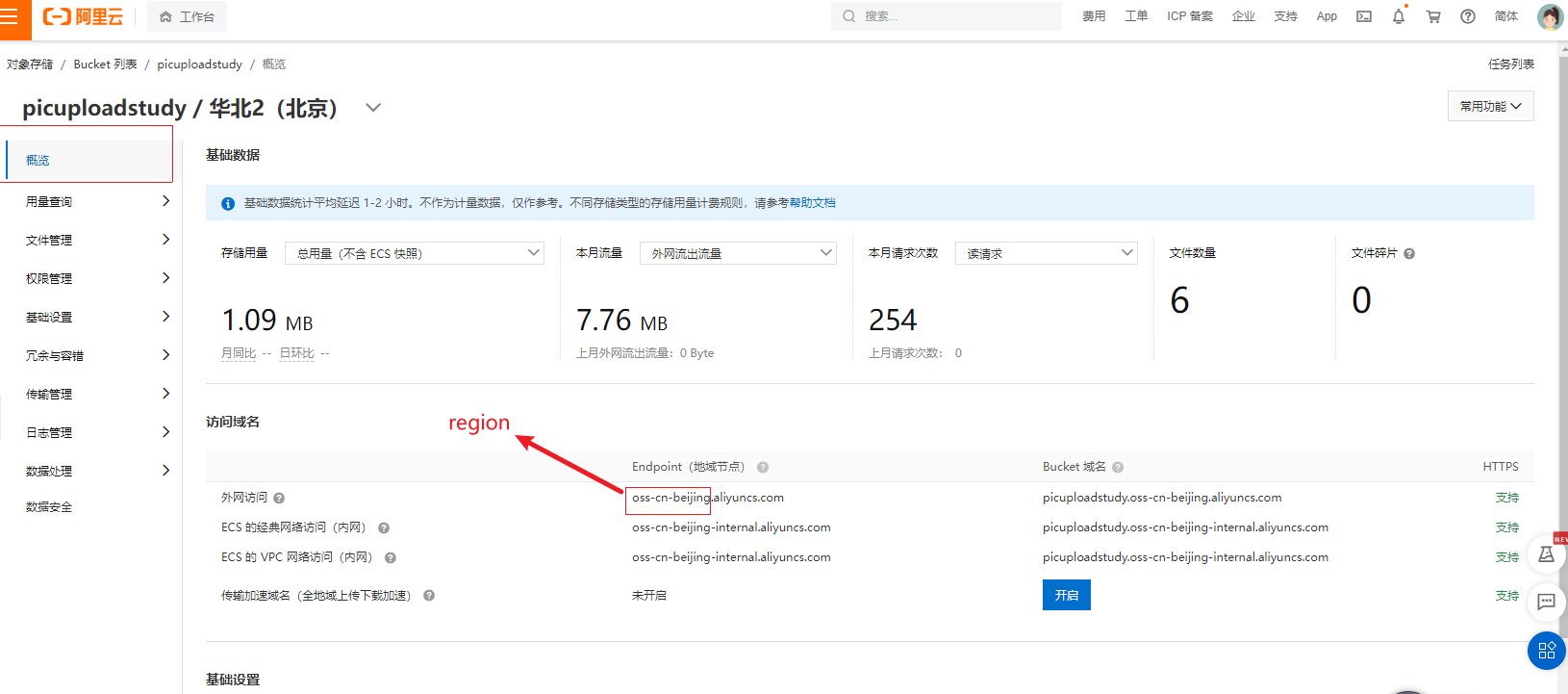Click info icon in blue banner
Screen dimensions: 1568x694
click(228, 204)
